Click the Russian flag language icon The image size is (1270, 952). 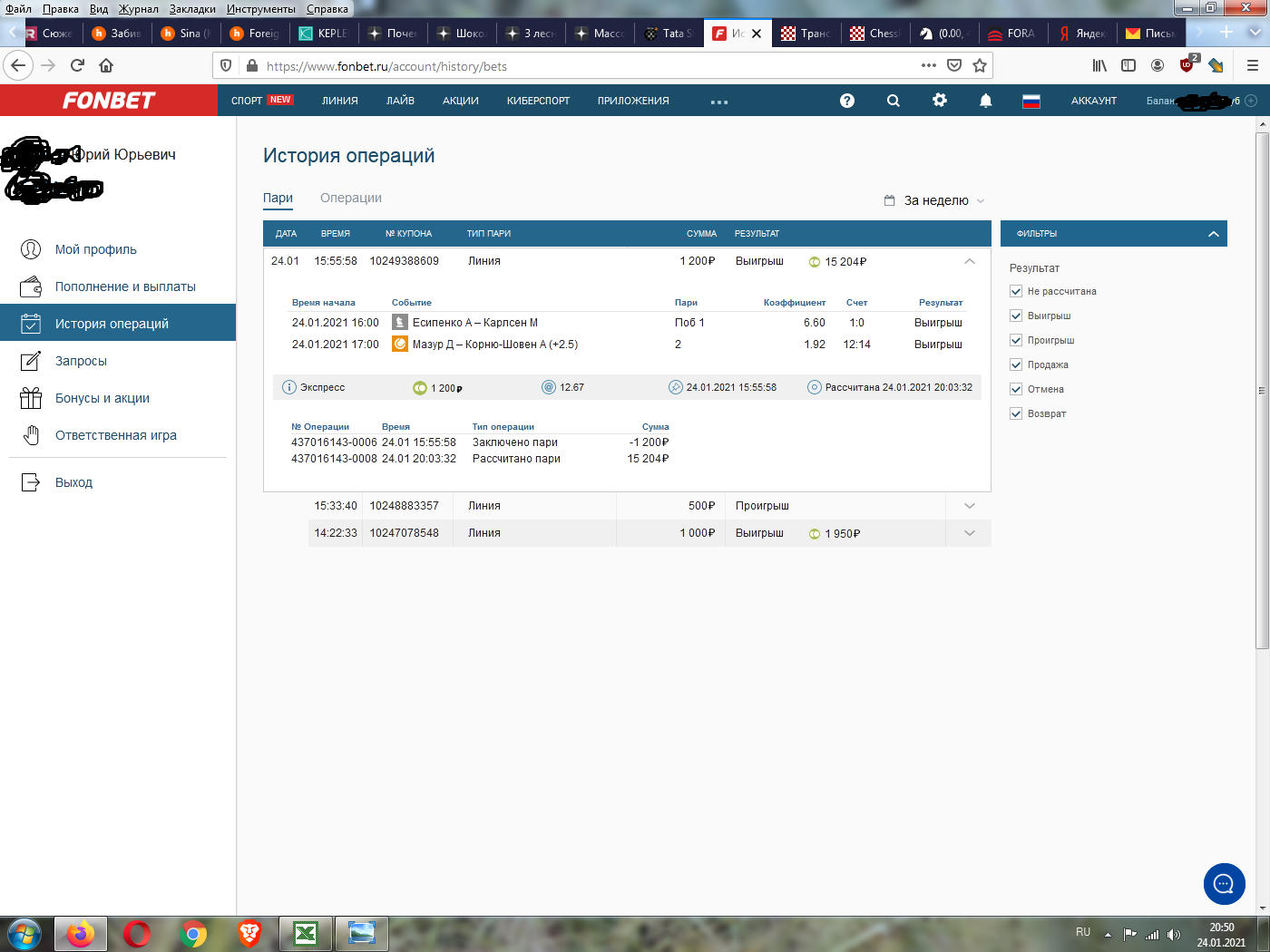click(x=1031, y=101)
